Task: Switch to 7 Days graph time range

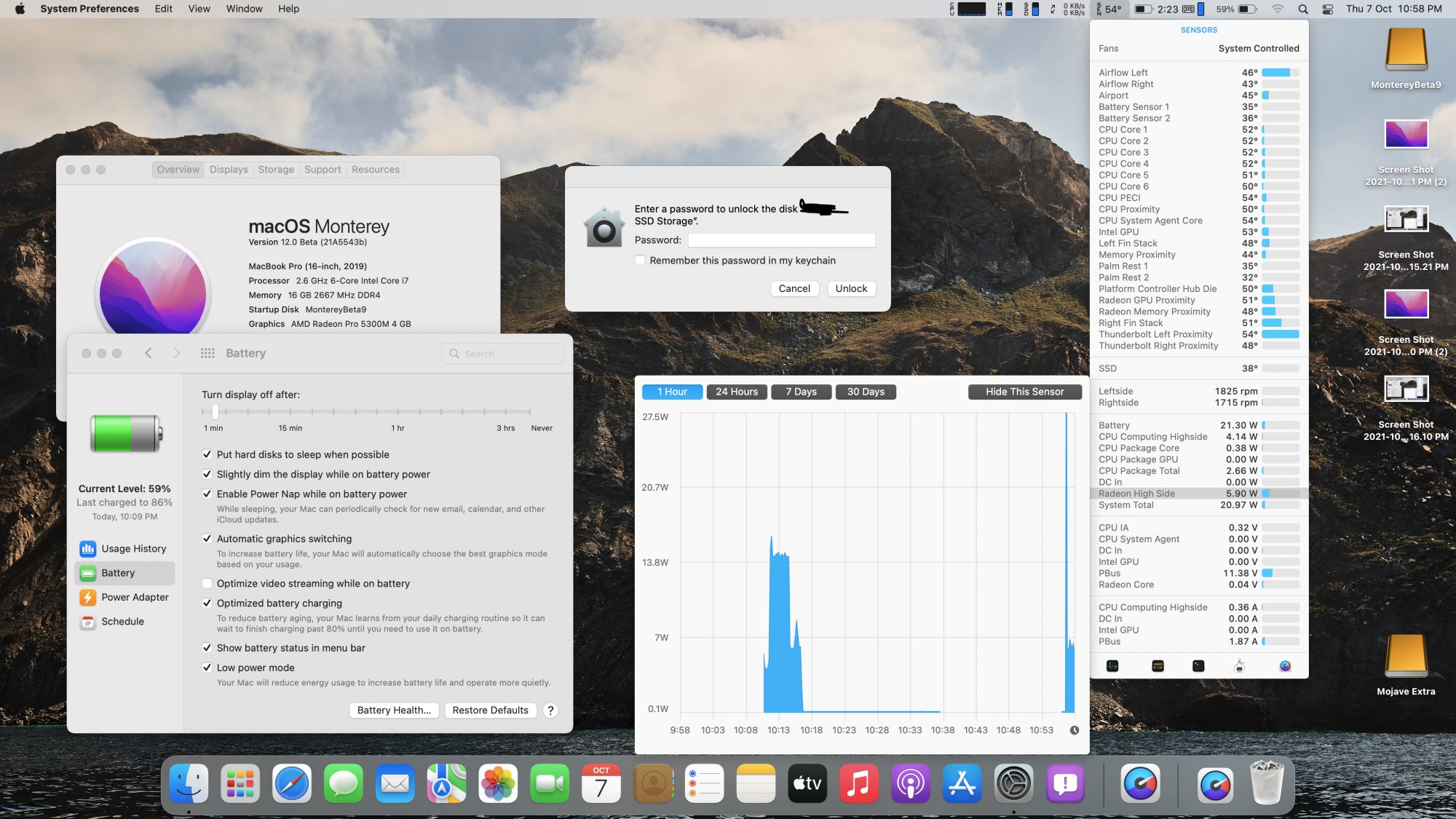Action: point(800,391)
